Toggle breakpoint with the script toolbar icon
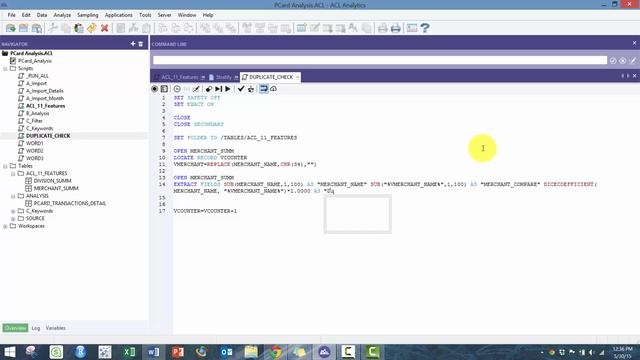The height and width of the screenshot is (360, 640). (x=209, y=89)
